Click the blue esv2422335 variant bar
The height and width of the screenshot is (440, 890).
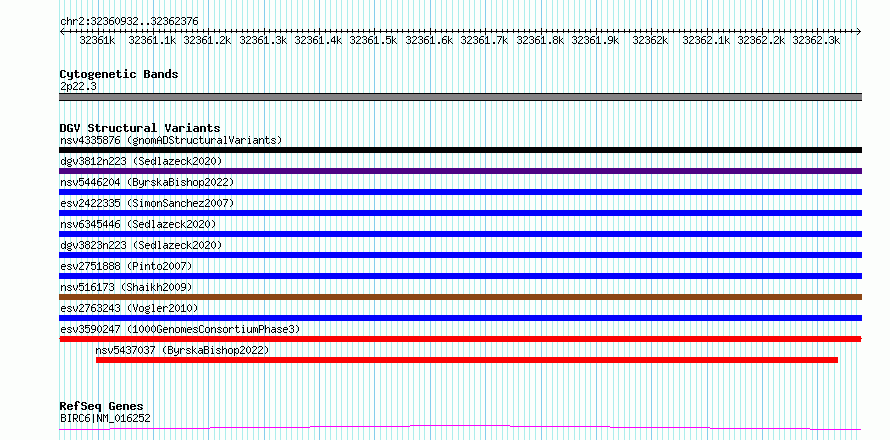coord(460,213)
